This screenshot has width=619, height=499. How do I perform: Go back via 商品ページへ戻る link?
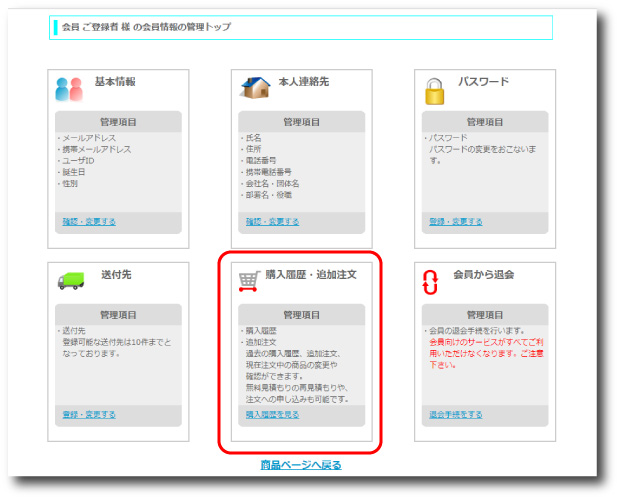pyautogui.click(x=301, y=465)
